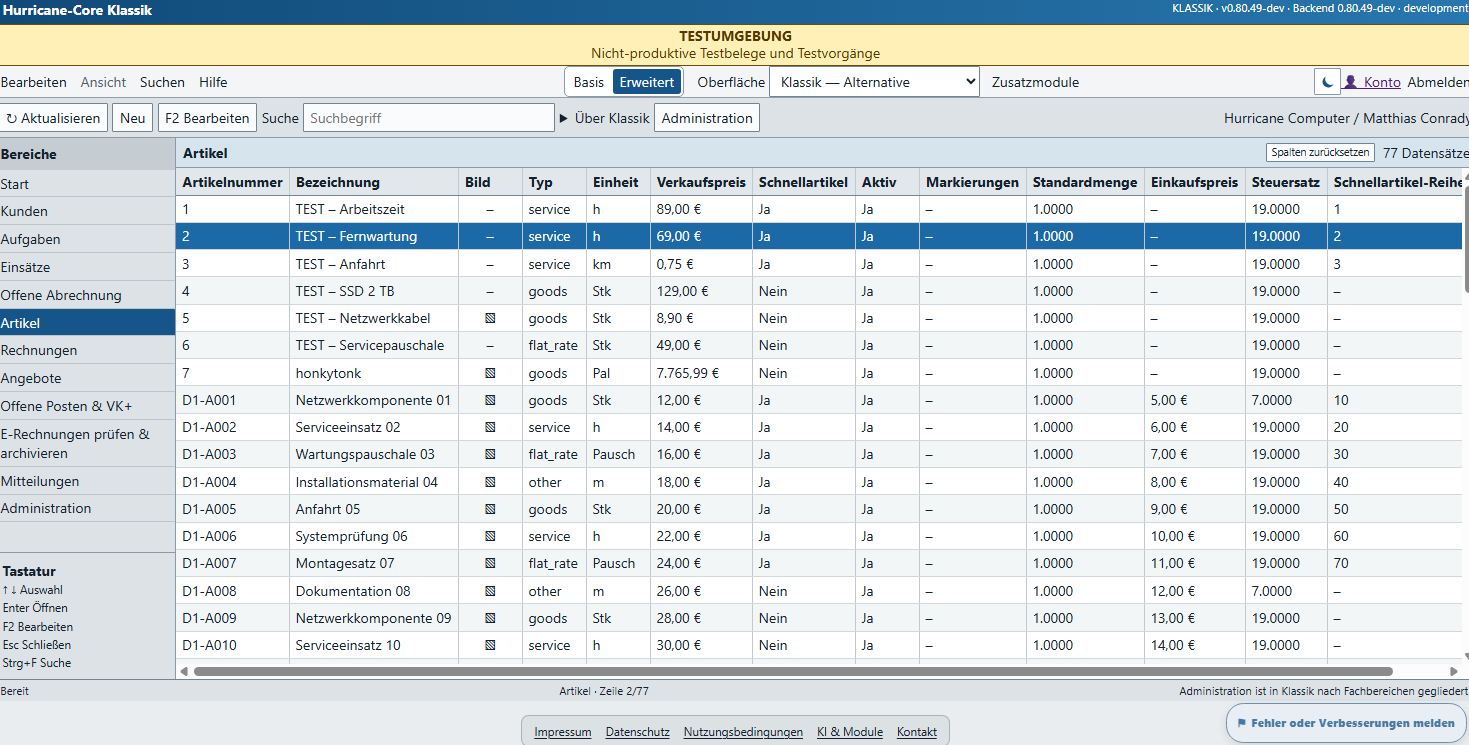The width and height of the screenshot is (1469, 745).
Task: Open the Suchen menu
Action: click(x=162, y=82)
